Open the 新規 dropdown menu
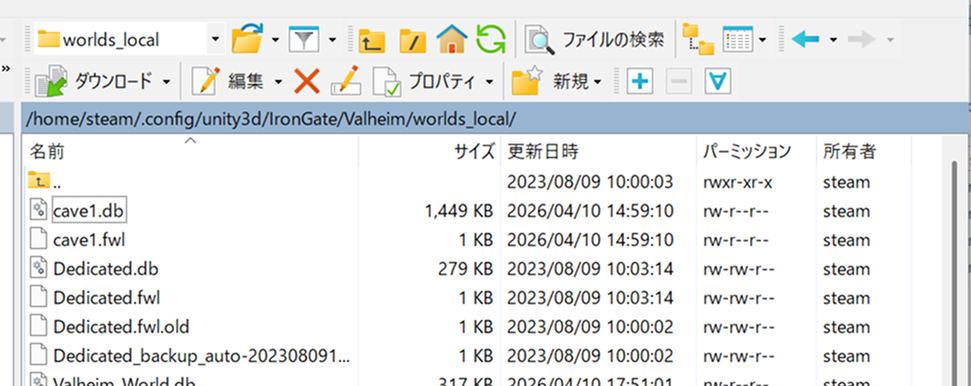Image resolution: width=971 pixels, height=386 pixels. click(x=557, y=81)
